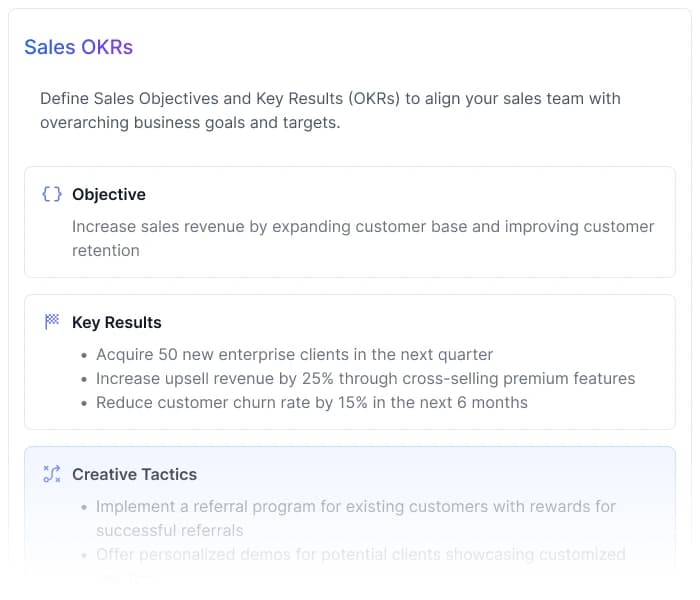The width and height of the screenshot is (700, 600).
Task: Click the bullet dot before "Implement a referral program"
Action: tap(83, 507)
